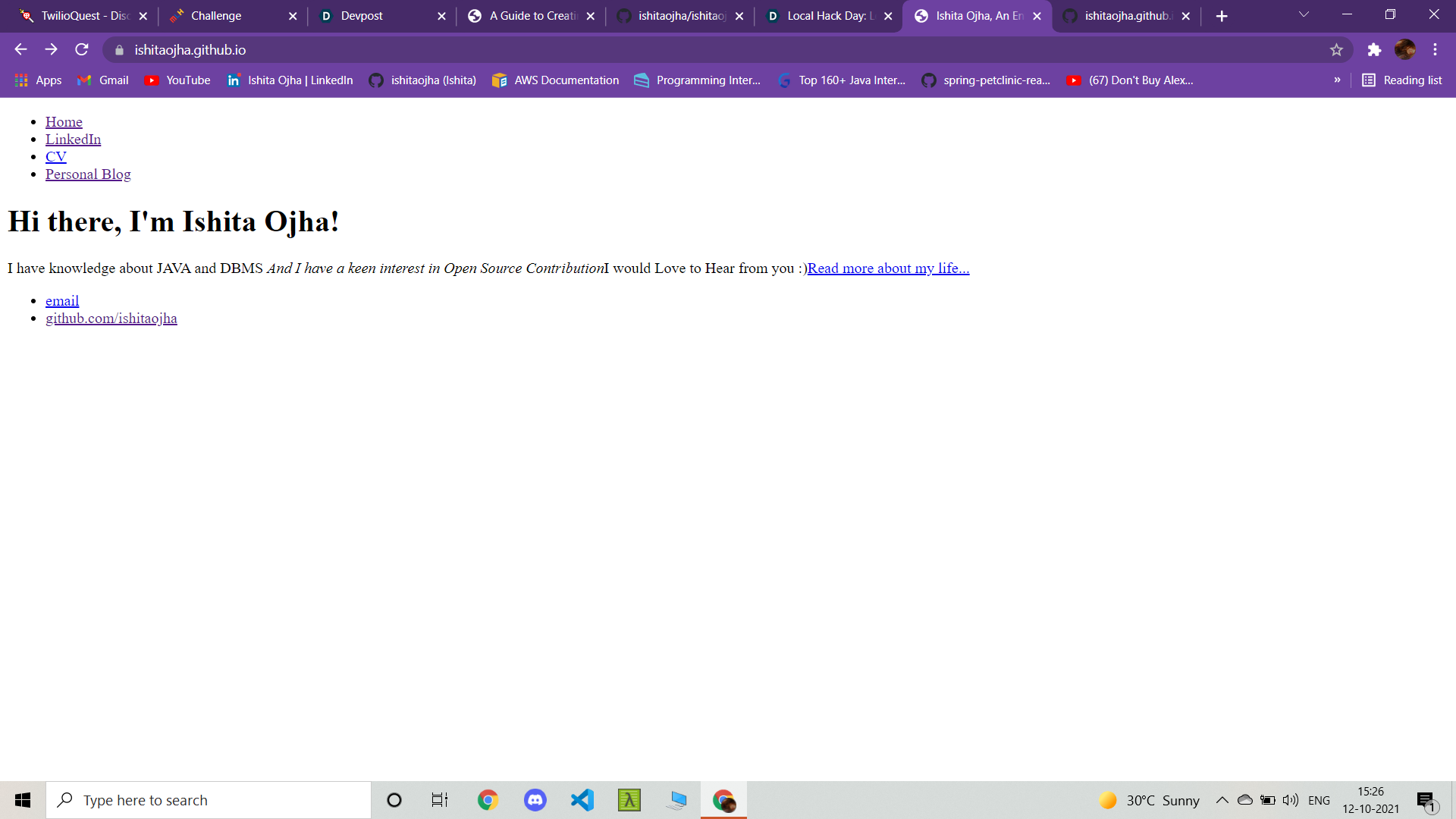
Task: Open the new tab plus button
Action: coord(1222,16)
